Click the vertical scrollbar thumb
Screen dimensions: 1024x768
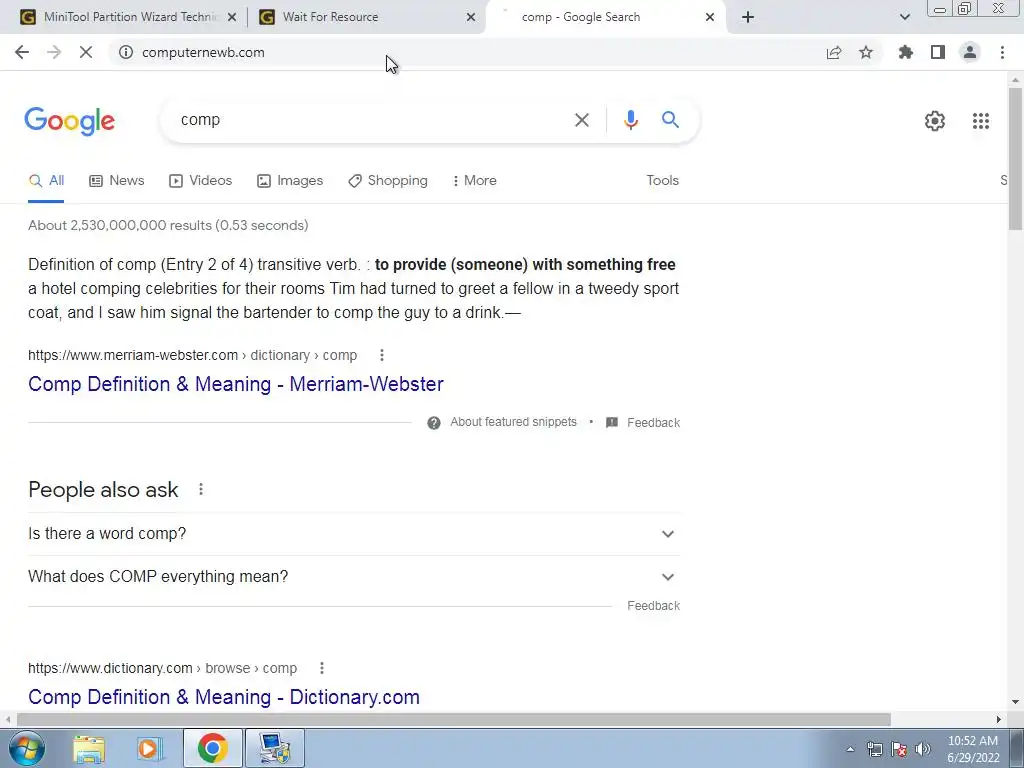[x=1015, y=158]
